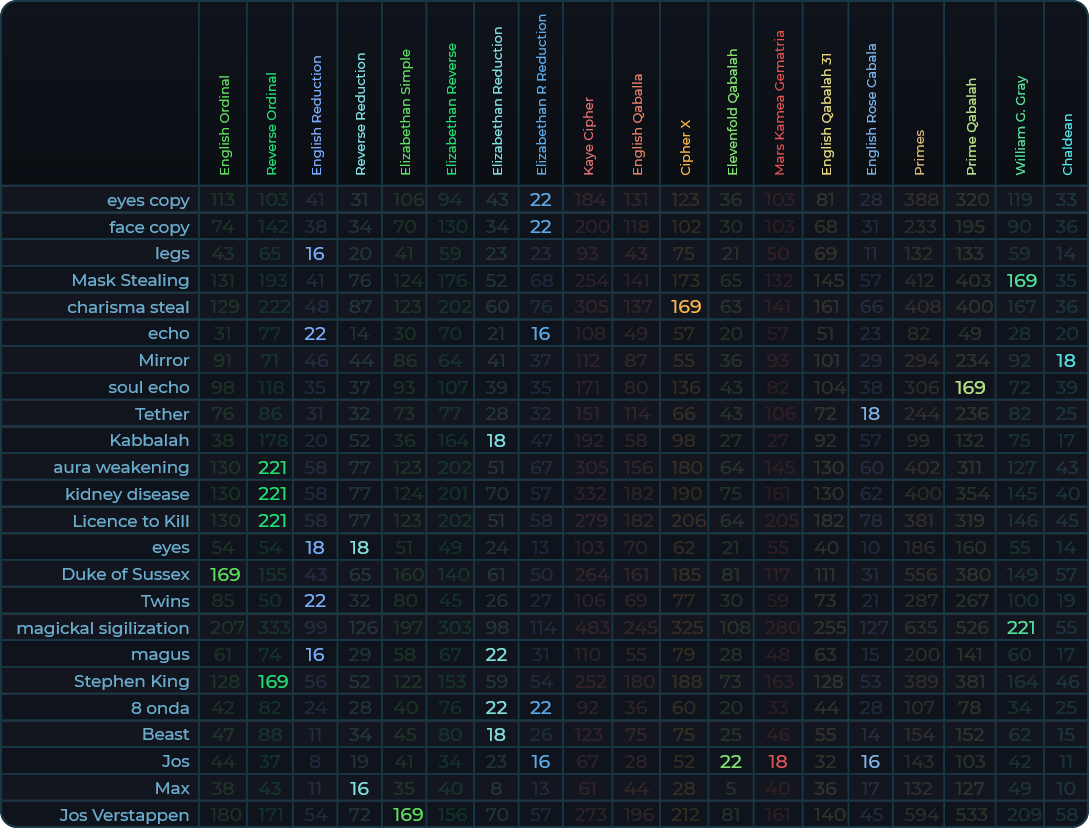The height and width of the screenshot is (828, 1089).
Task: Click red 18 in the Jos row
Action: coord(778,761)
